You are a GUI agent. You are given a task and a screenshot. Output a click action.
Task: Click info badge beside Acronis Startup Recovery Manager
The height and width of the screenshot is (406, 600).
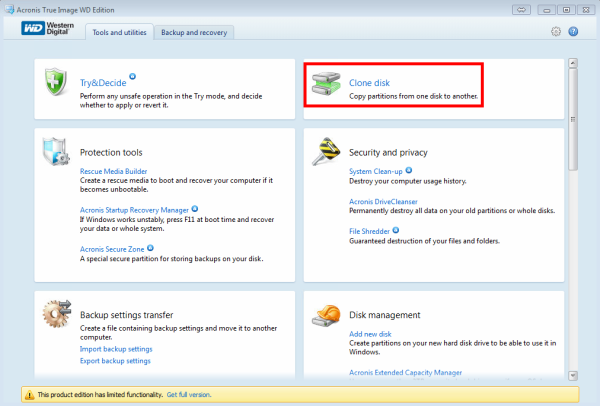(195, 209)
